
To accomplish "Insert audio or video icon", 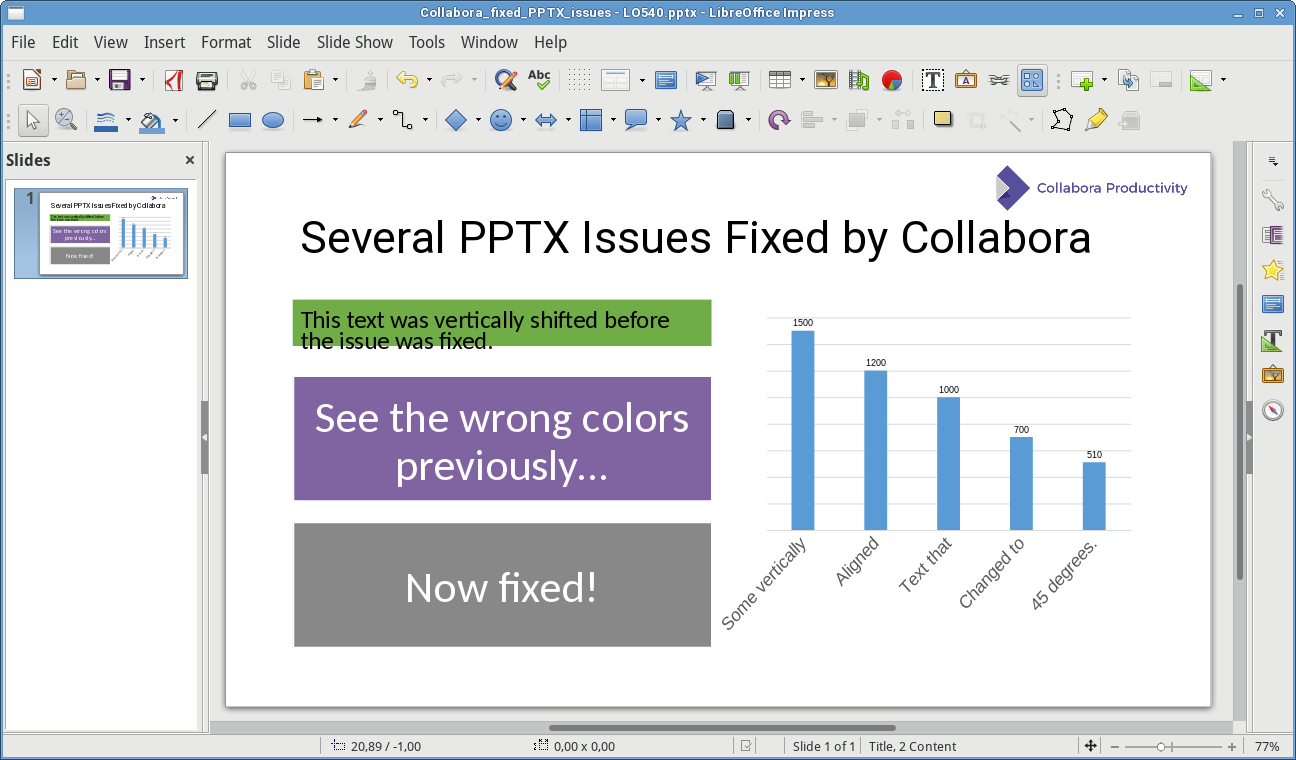I will click(859, 80).
